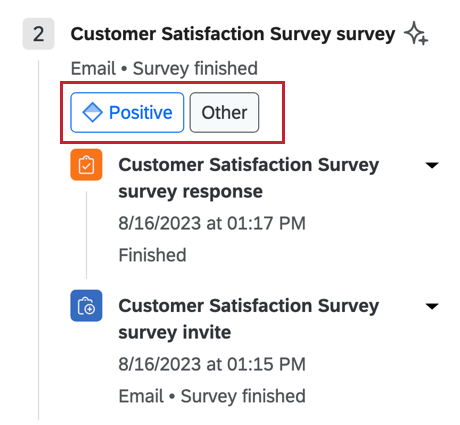Open the survey response title text
This screenshot has height=425, width=460.
coord(249,178)
